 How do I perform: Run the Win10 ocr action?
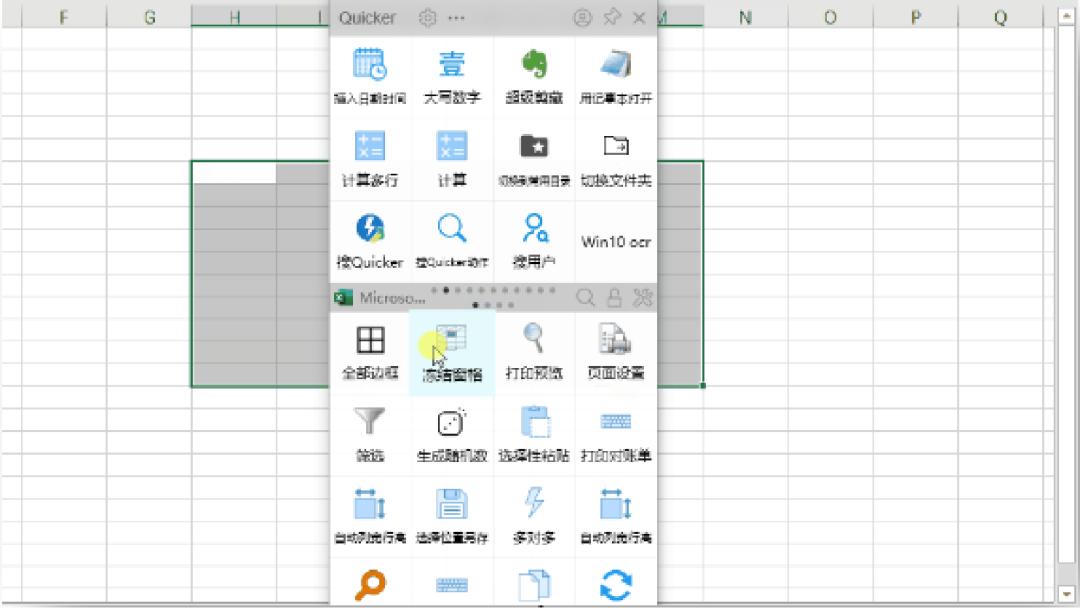[614, 238]
